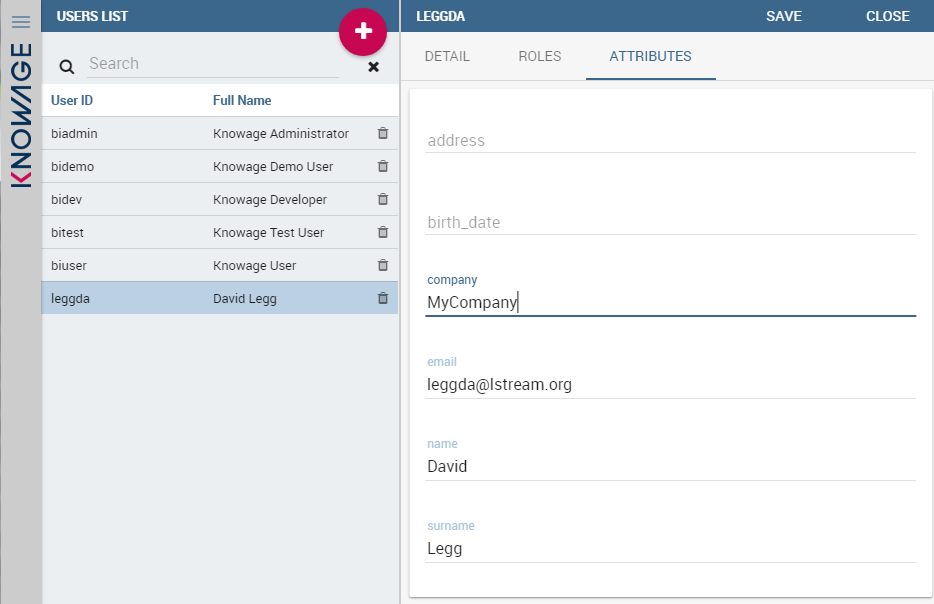Delete user biadmin with trash icon
The width and height of the screenshot is (934, 604).
click(382, 133)
